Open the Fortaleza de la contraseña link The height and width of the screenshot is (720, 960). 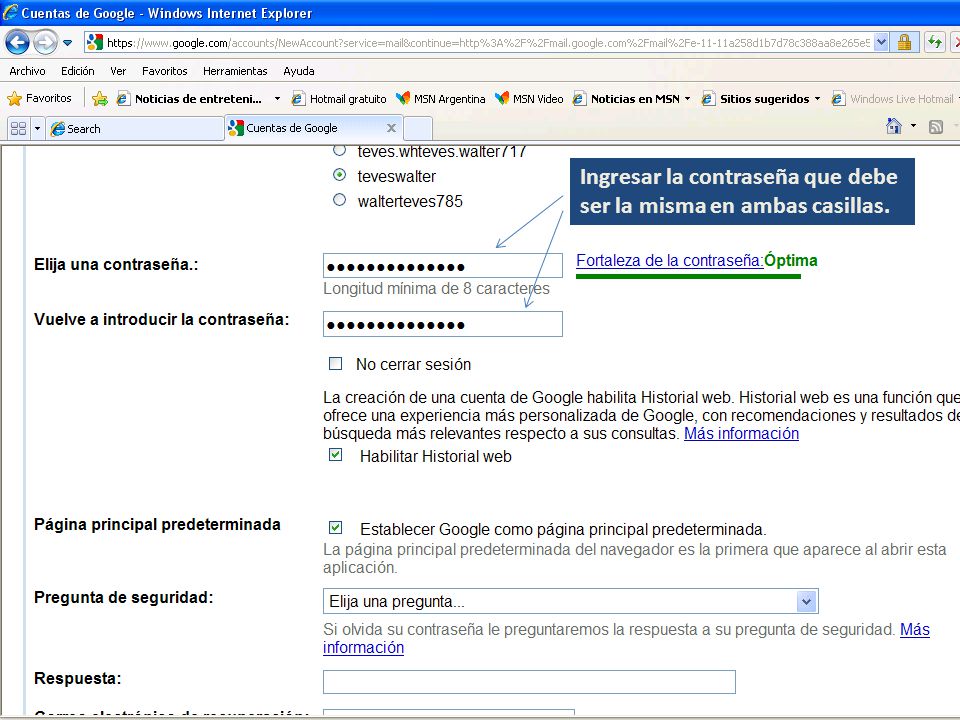(670, 261)
